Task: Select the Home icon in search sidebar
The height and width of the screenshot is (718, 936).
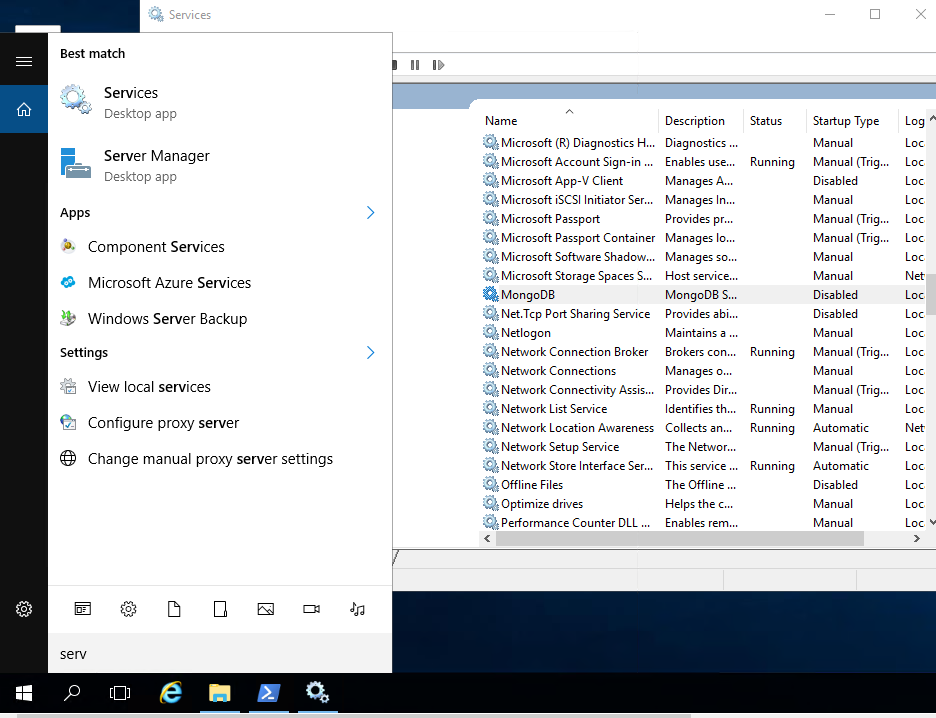Action: pyautogui.click(x=24, y=109)
